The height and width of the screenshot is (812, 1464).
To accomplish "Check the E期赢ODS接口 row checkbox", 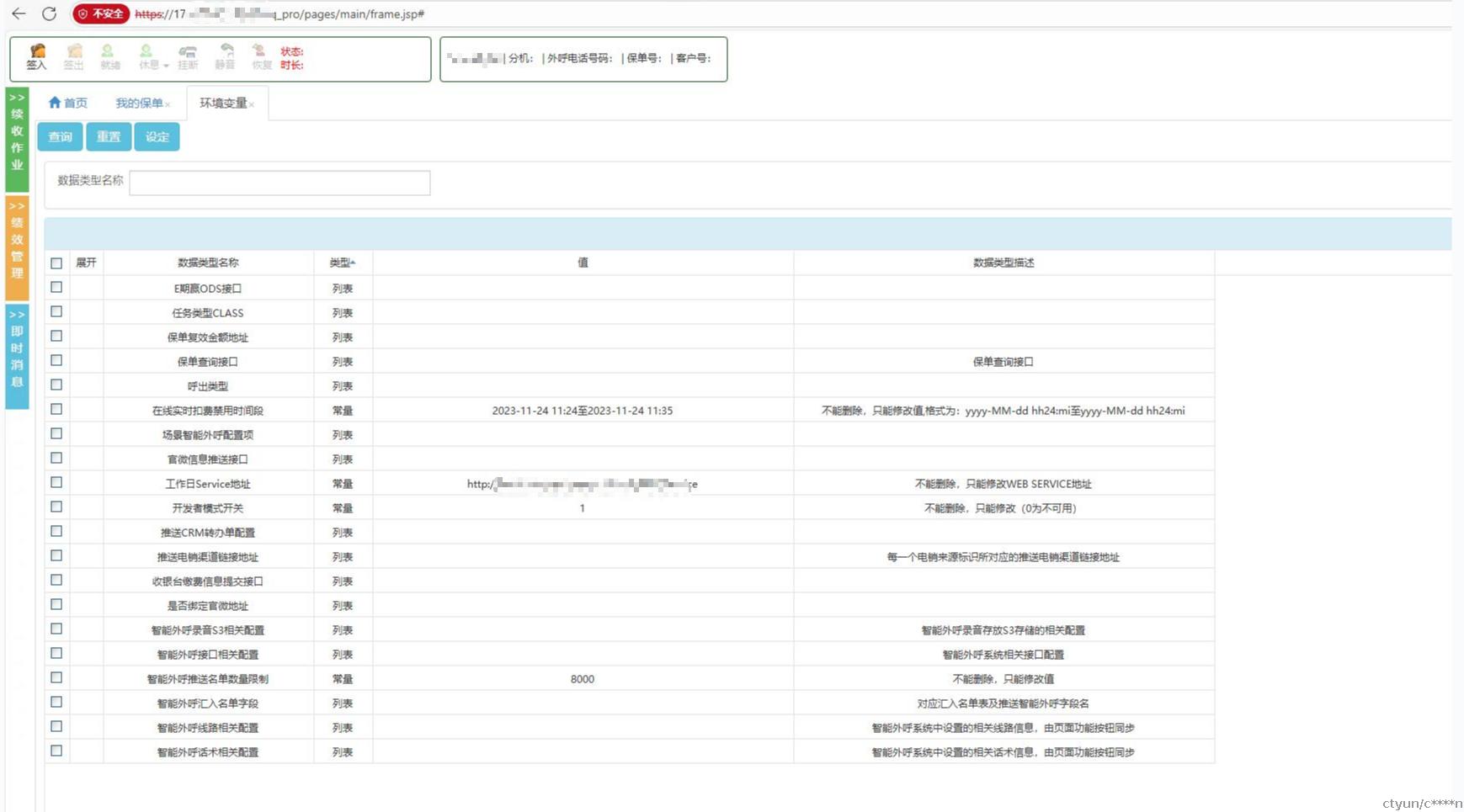I will pos(56,287).
